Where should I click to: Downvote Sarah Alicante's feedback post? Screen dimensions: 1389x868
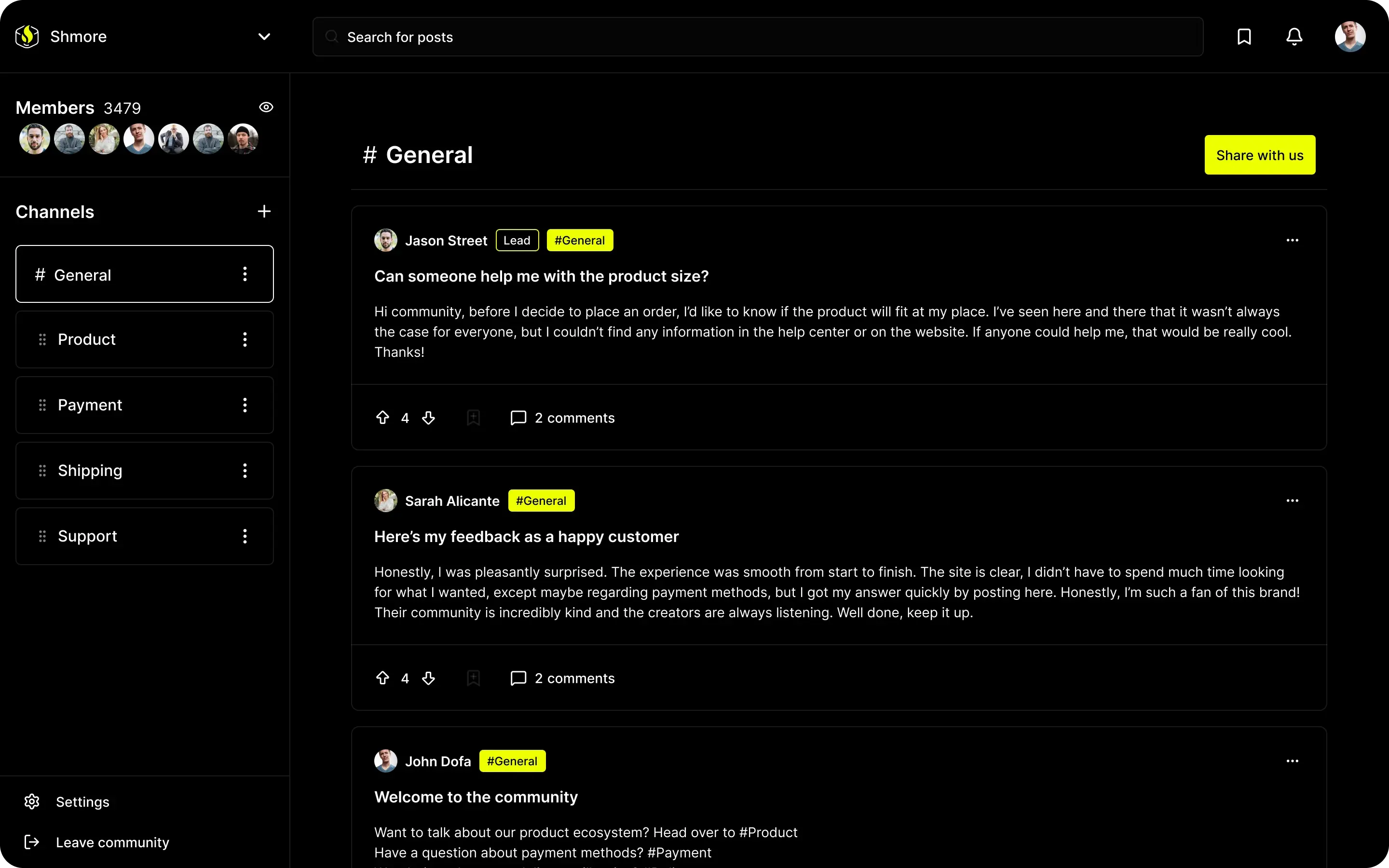[x=429, y=678]
